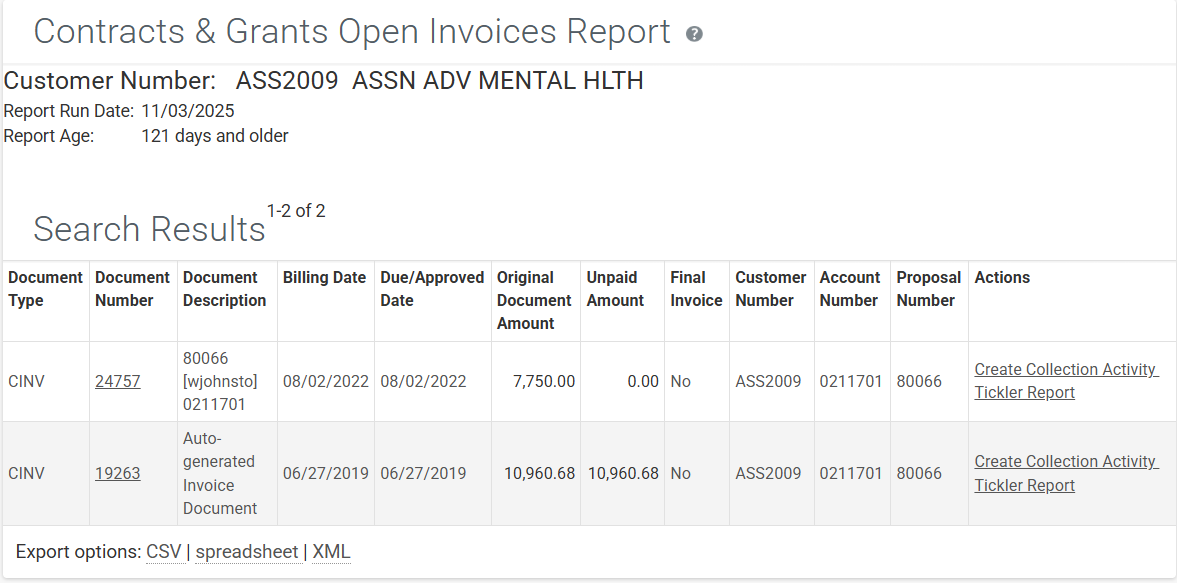Open document number 24757
1177x583 pixels.
pyautogui.click(x=117, y=381)
